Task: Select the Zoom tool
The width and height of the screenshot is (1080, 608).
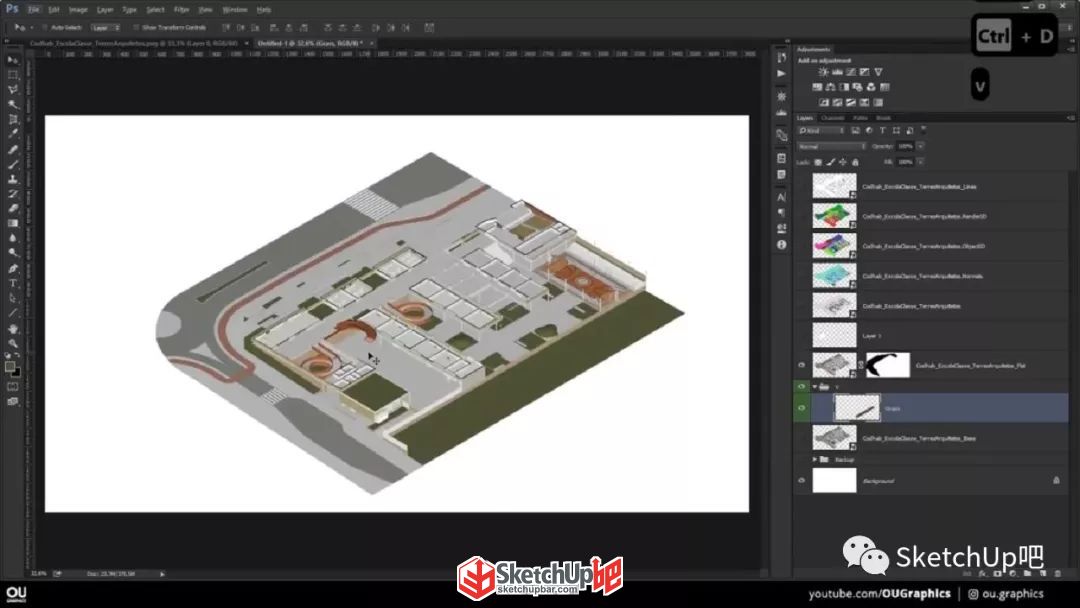Action: pyautogui.click(x=13, y=343)
